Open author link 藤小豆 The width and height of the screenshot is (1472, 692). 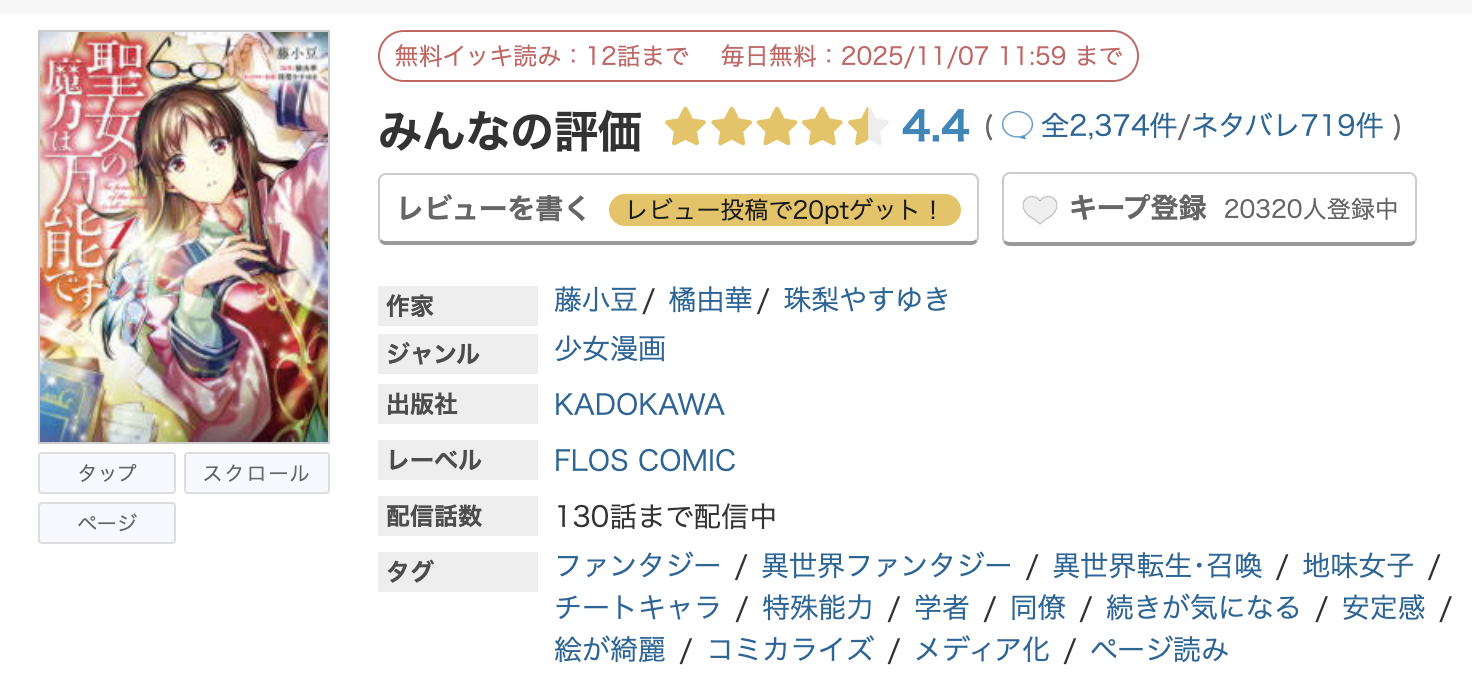pos(596,299)
